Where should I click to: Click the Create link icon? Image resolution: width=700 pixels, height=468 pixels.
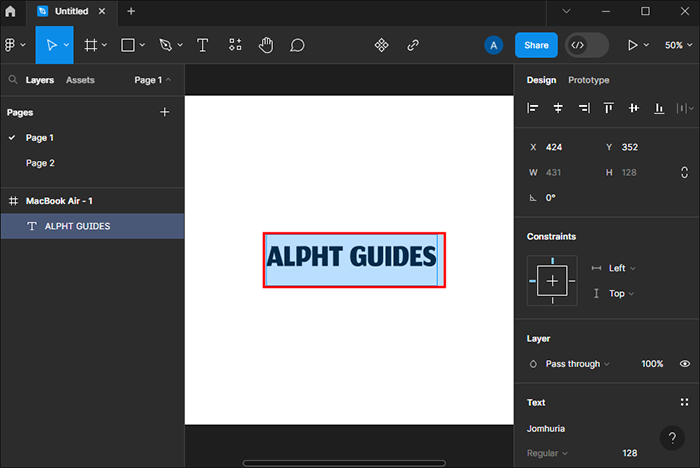pos(413,45)
